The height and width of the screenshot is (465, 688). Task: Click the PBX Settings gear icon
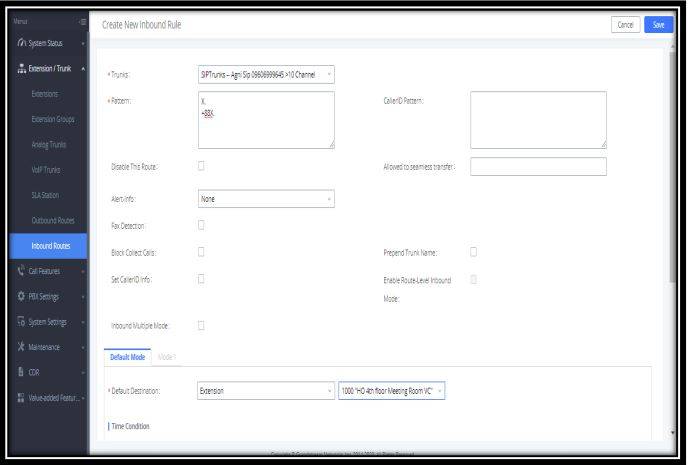[21, 296]
